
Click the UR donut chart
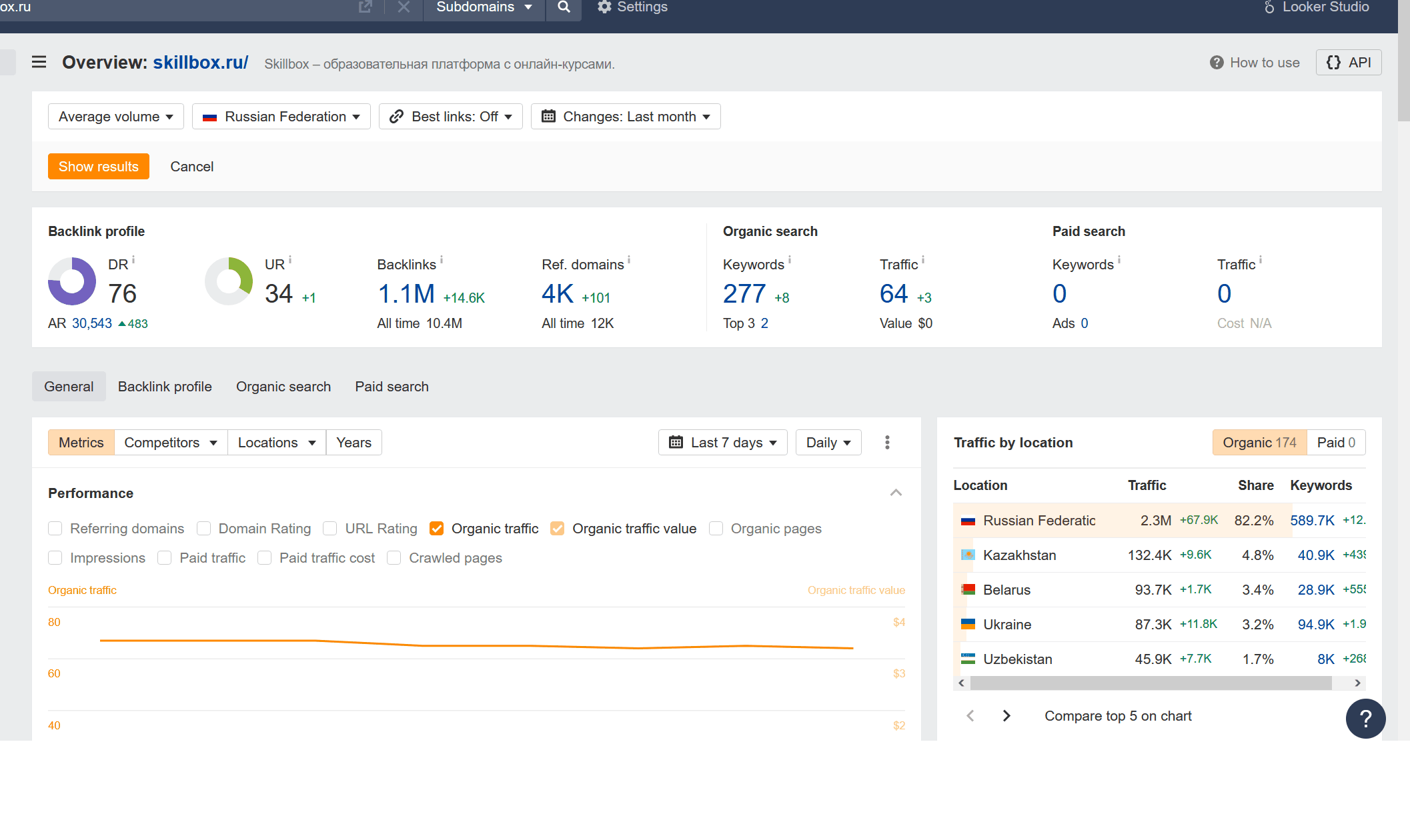coord(229,281)
